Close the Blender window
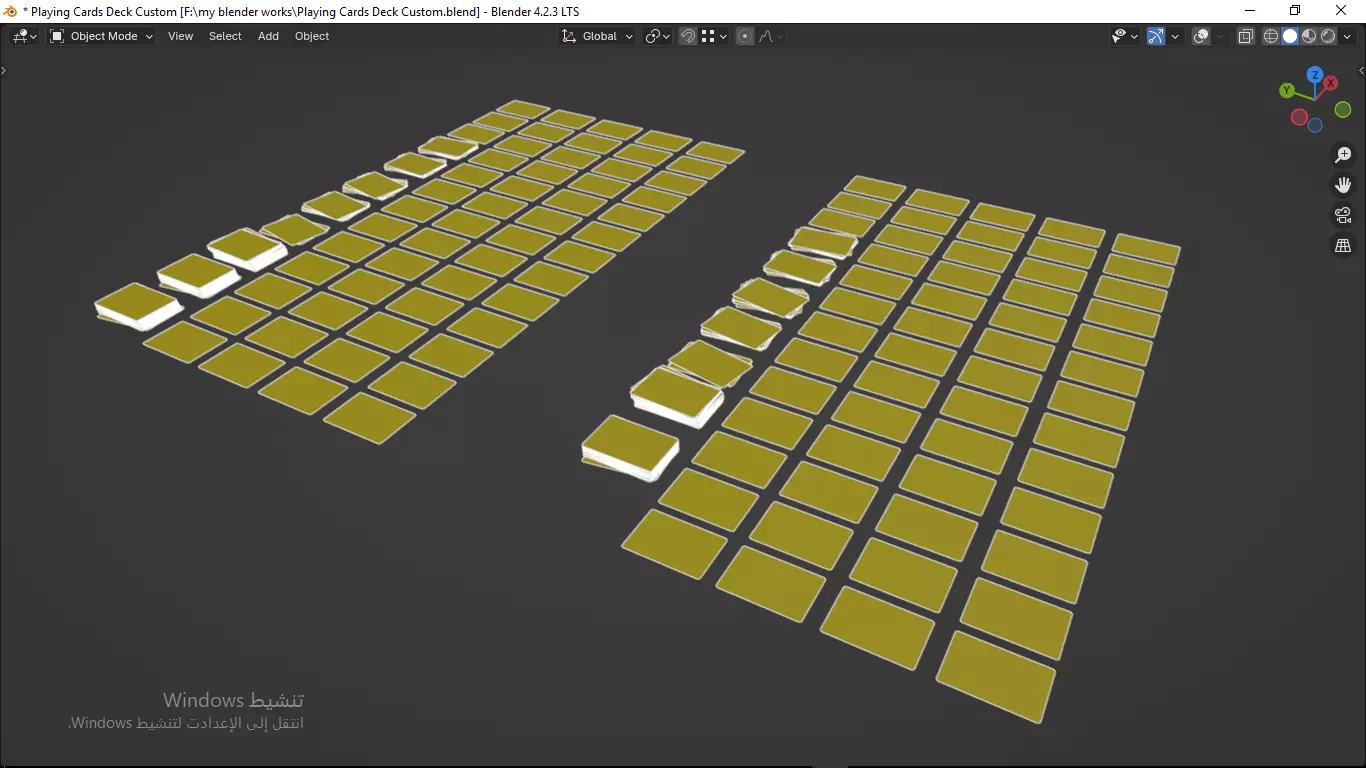 pos(1342,11)
